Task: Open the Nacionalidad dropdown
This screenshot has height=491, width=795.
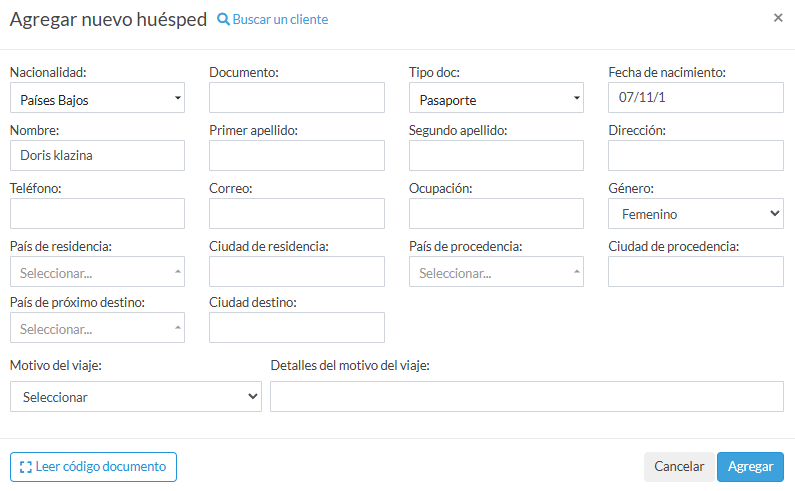Action: pos(97,98)
